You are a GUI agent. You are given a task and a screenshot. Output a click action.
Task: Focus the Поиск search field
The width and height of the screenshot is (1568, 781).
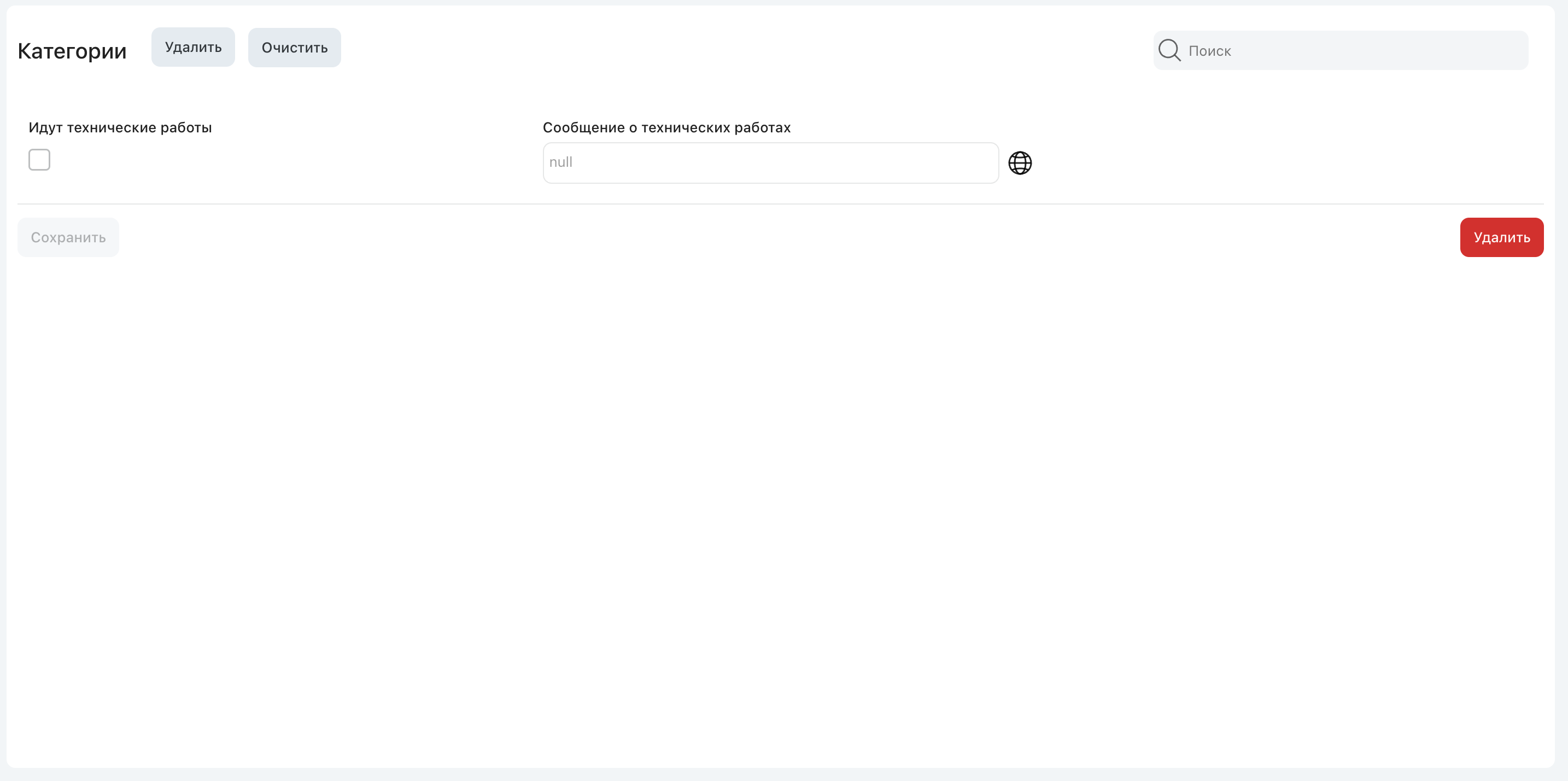click(x=1341, y=50)
